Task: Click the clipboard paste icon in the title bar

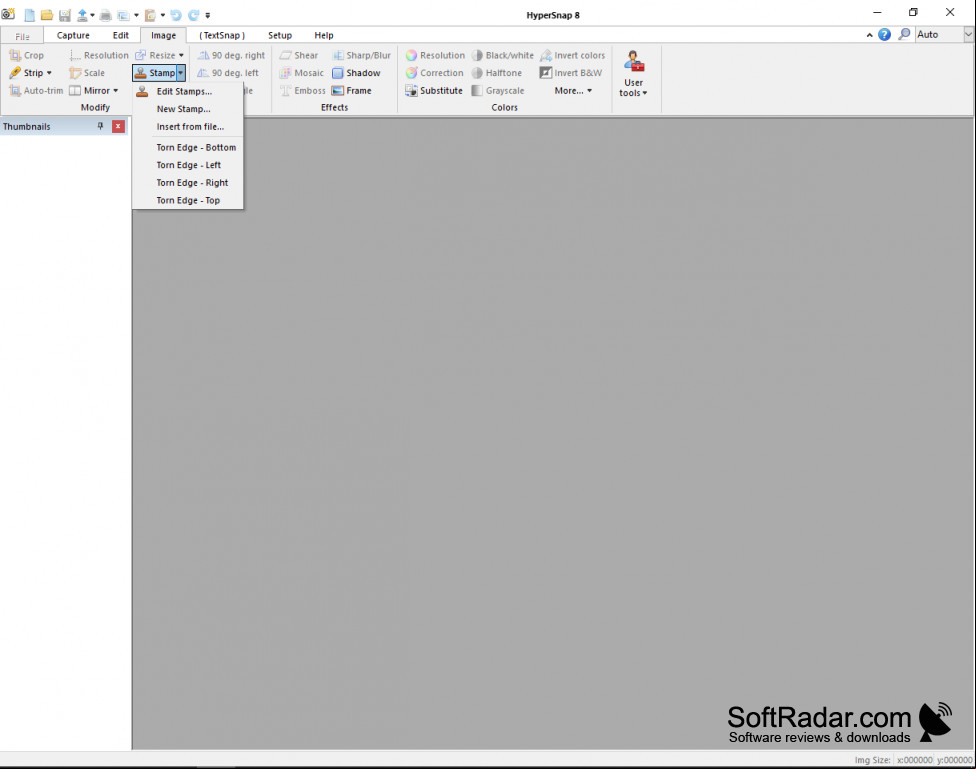Action: (151, 15)
